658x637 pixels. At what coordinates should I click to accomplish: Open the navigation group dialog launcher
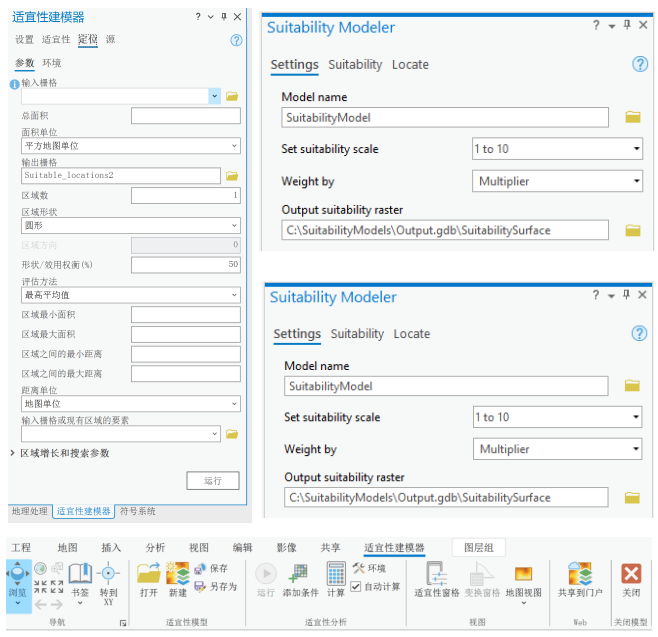[x=123, y=624]
